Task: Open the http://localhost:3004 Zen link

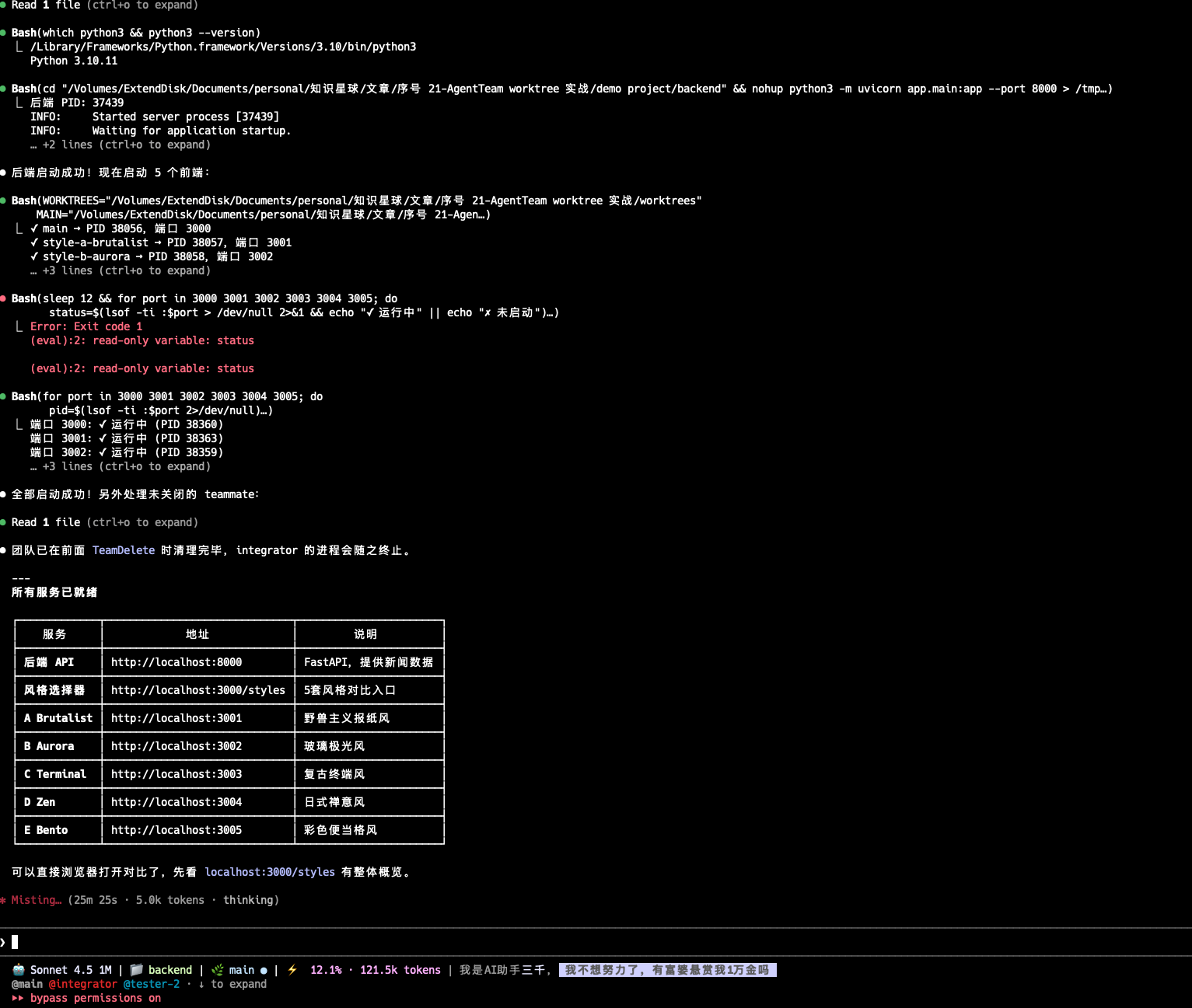Action: pyautogui.click(x=177, y=802)
